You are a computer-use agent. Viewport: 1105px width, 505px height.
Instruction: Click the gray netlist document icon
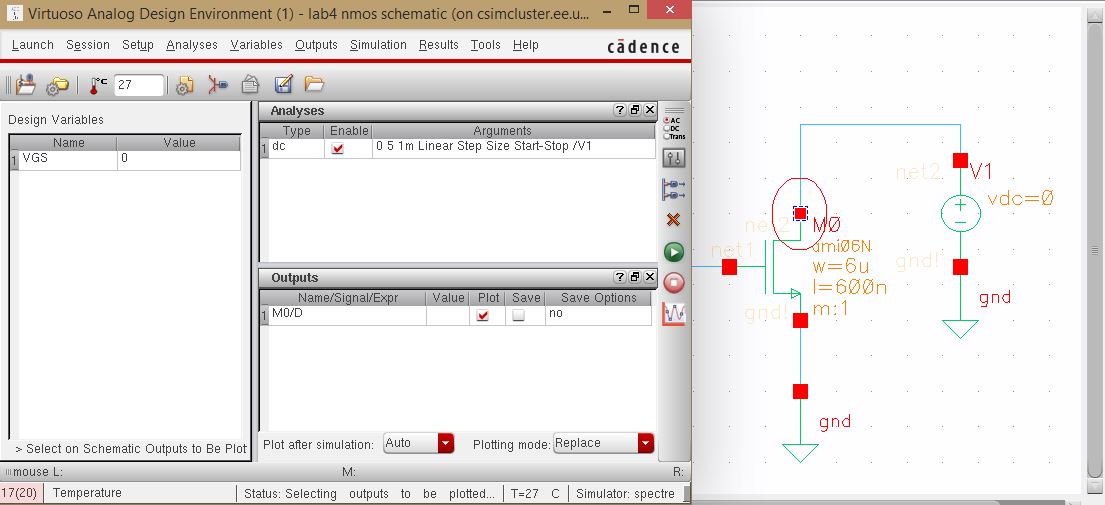[x=250, y=85]
